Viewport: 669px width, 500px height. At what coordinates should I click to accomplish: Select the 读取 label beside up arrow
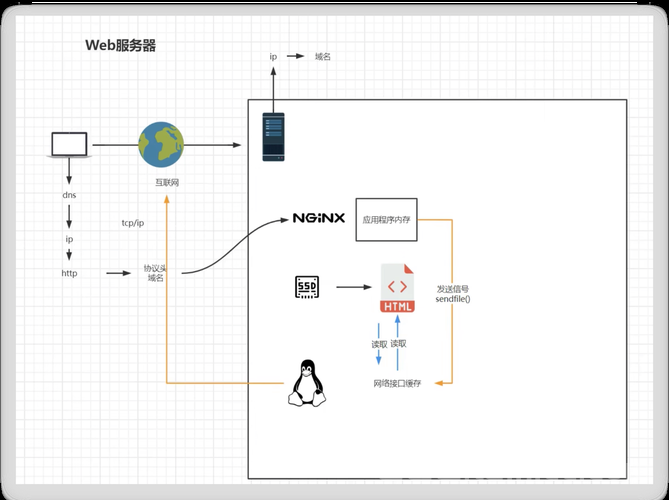click(398, 343)
